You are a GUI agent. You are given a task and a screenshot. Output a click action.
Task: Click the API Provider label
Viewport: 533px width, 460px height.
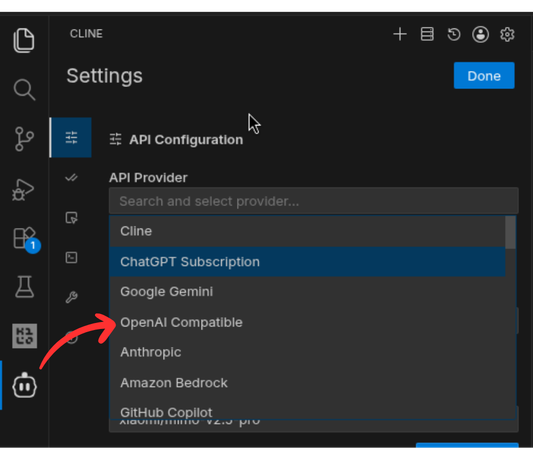click(148, 177)
